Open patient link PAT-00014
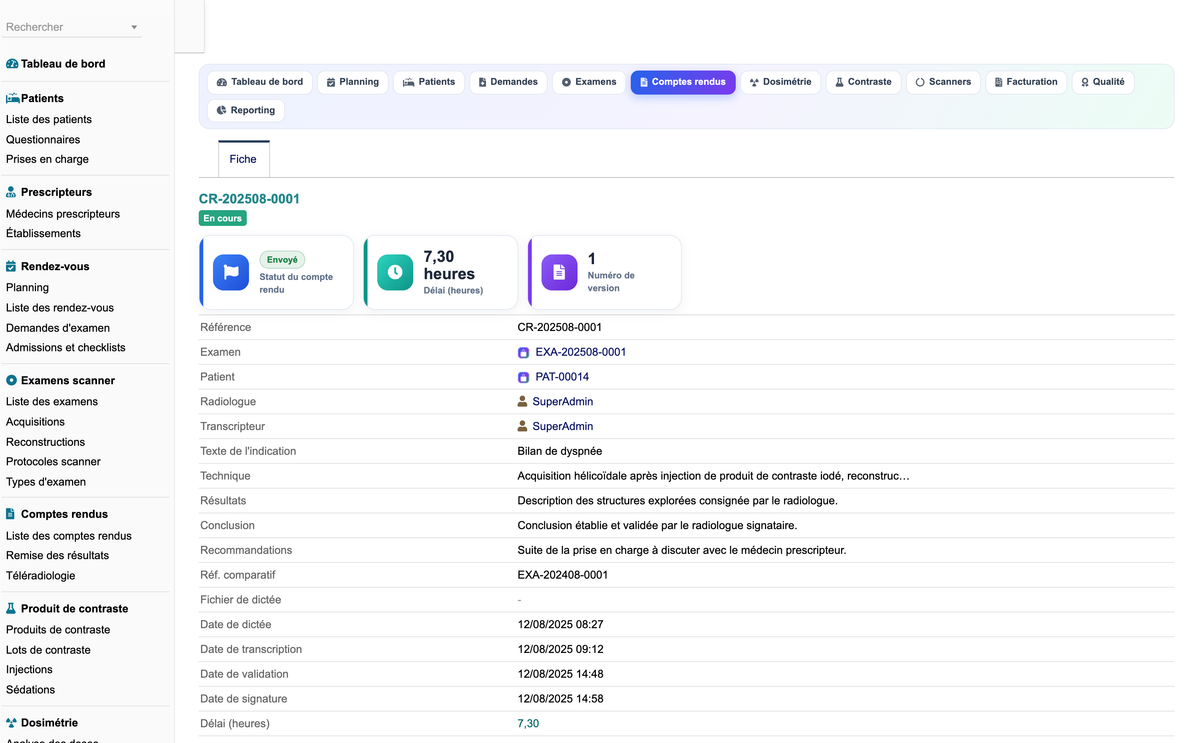 point(562,377)
